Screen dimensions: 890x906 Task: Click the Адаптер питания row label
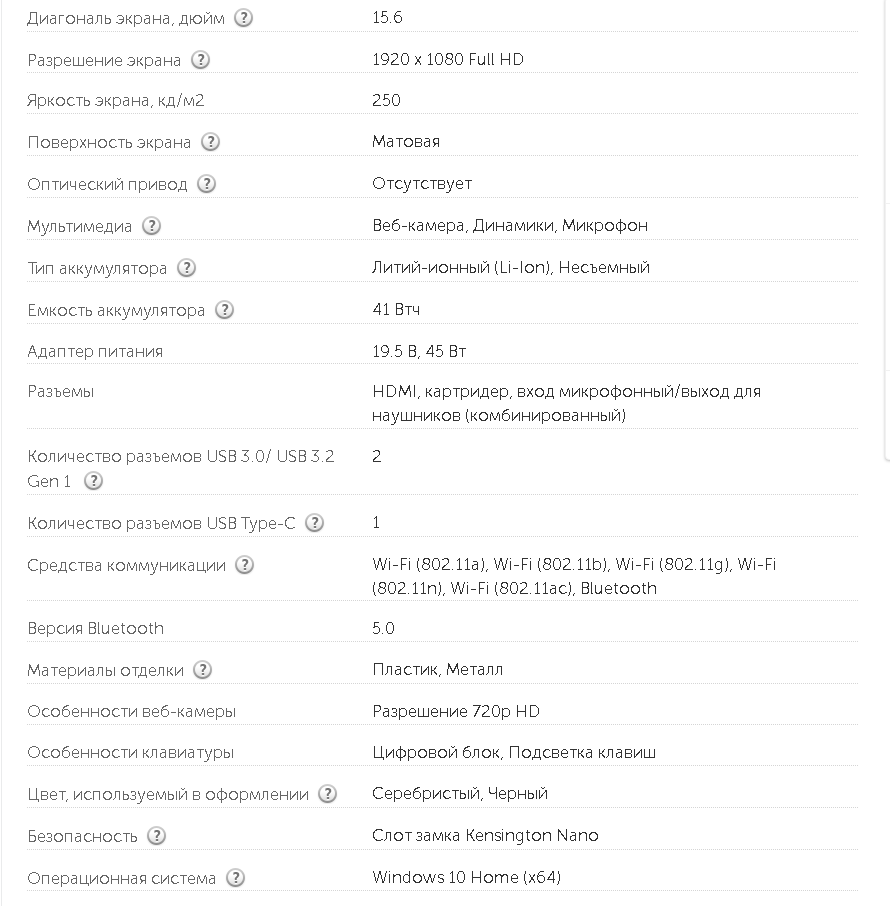[x=95, y=352]
